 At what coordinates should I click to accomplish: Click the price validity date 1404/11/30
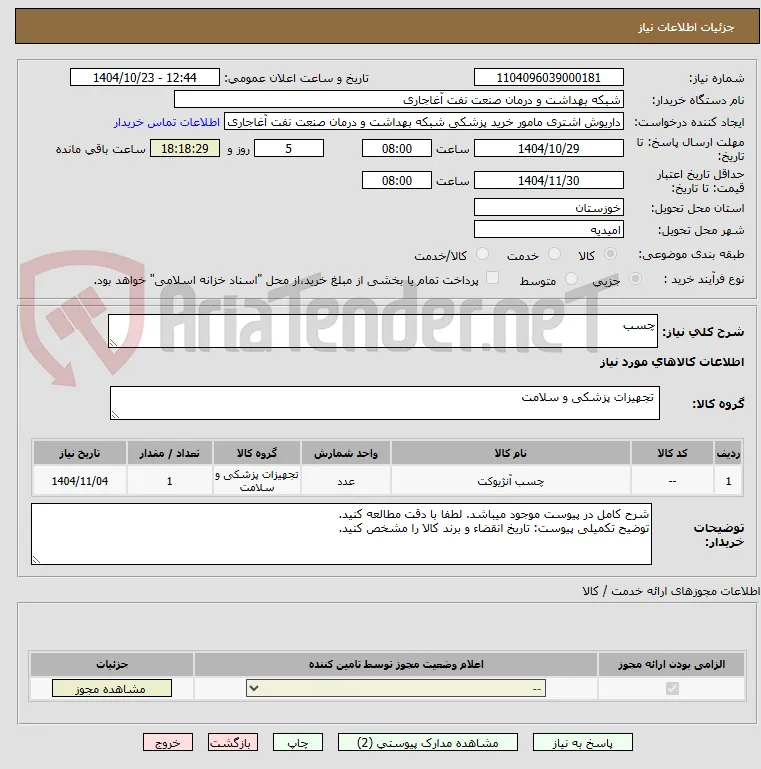(x=549, y=180)
